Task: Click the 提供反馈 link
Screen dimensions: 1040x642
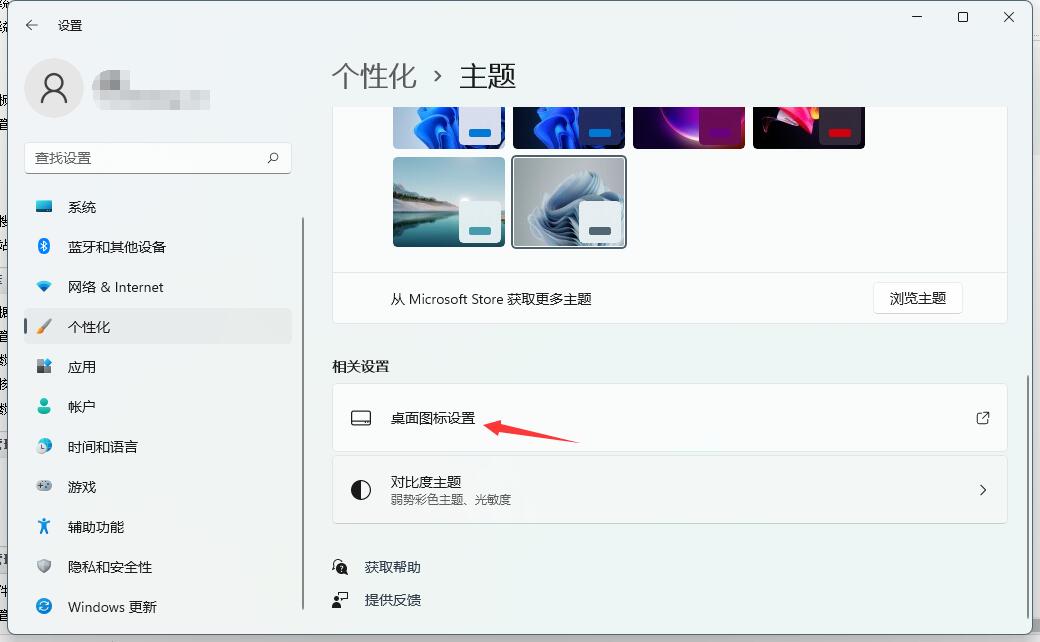Action: click(x=393, y=600)
